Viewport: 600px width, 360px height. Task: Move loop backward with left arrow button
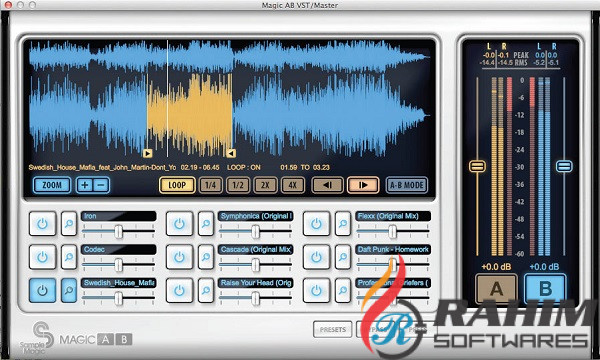tap(328, 185)
